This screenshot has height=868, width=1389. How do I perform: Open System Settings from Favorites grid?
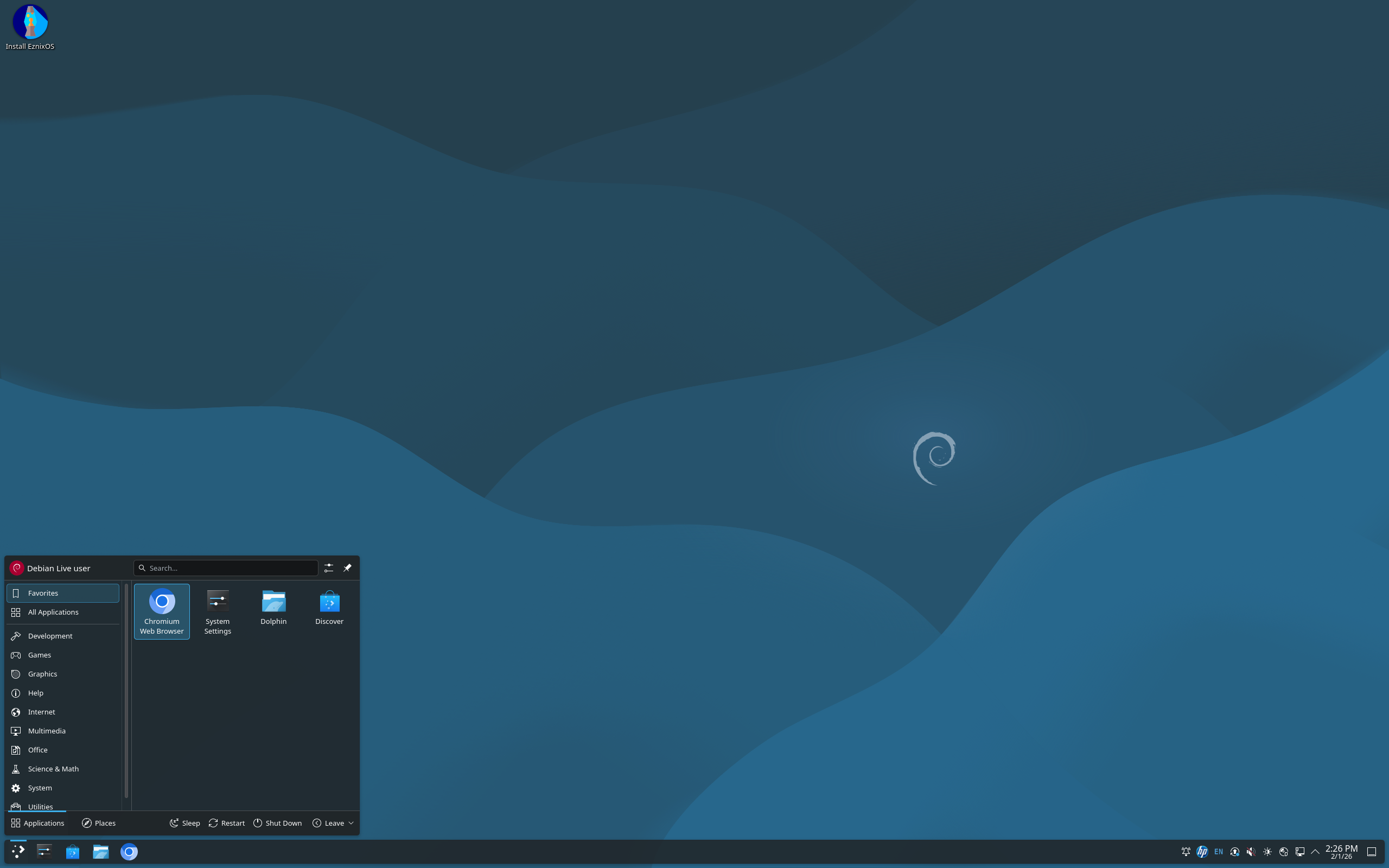click(x=218, y=611)
